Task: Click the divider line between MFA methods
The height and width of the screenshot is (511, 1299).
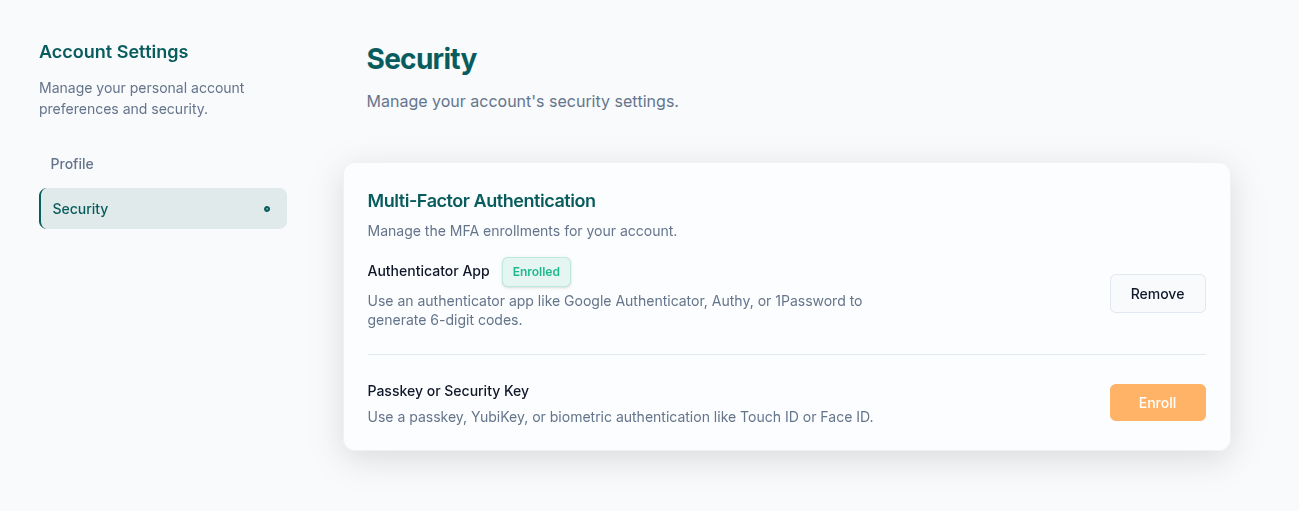Action: tap(787, 355)
